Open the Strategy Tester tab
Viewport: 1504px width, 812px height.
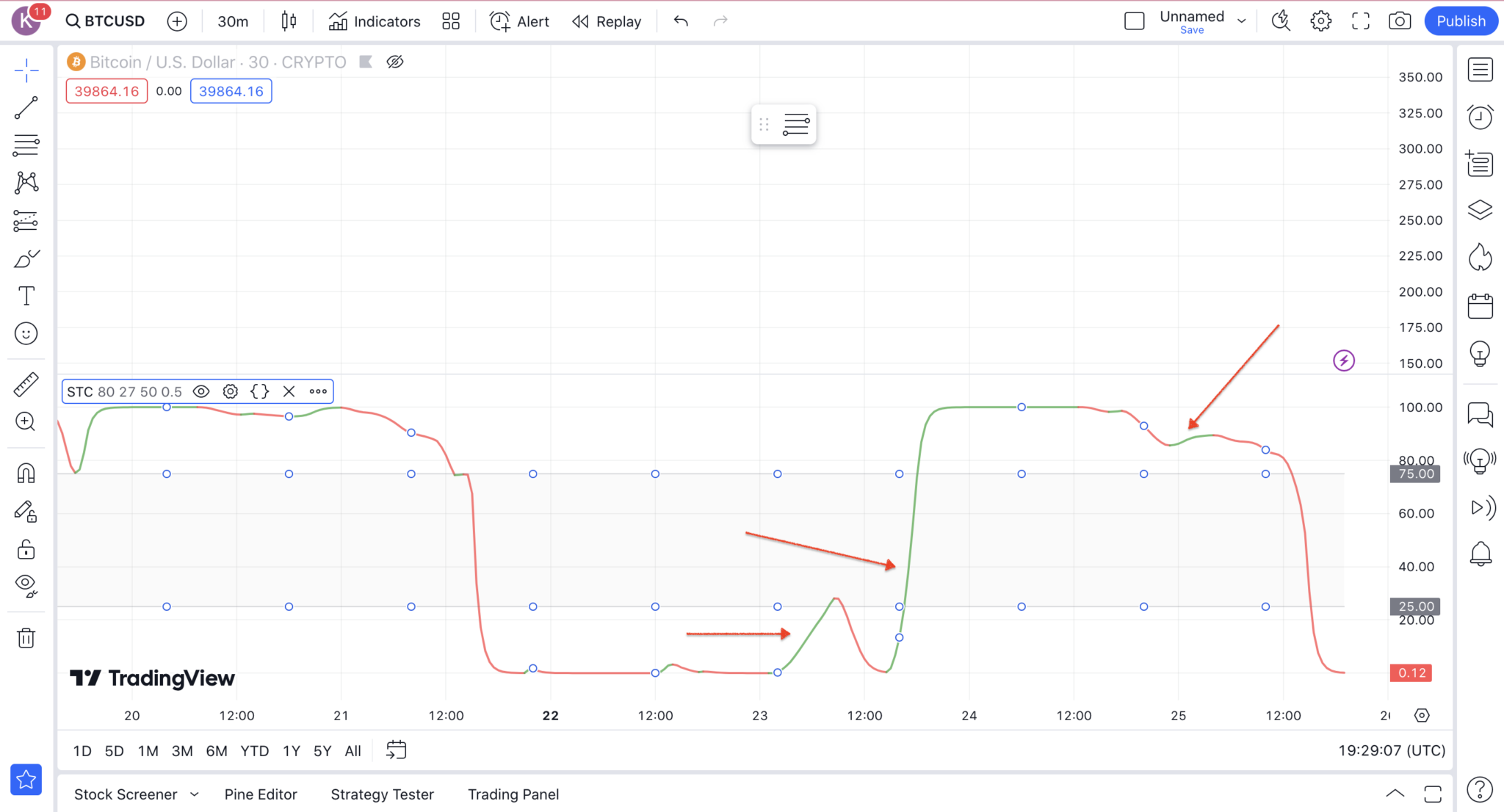click(x=382, y=794)
